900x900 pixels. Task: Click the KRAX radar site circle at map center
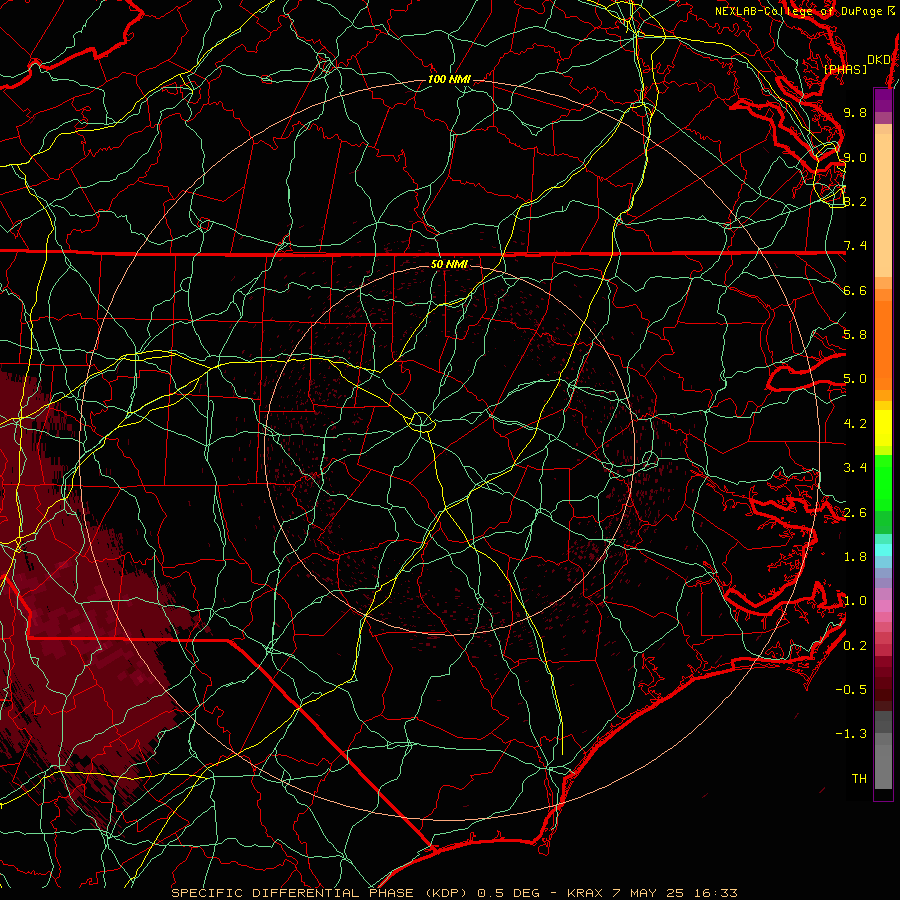coord(421,422)
